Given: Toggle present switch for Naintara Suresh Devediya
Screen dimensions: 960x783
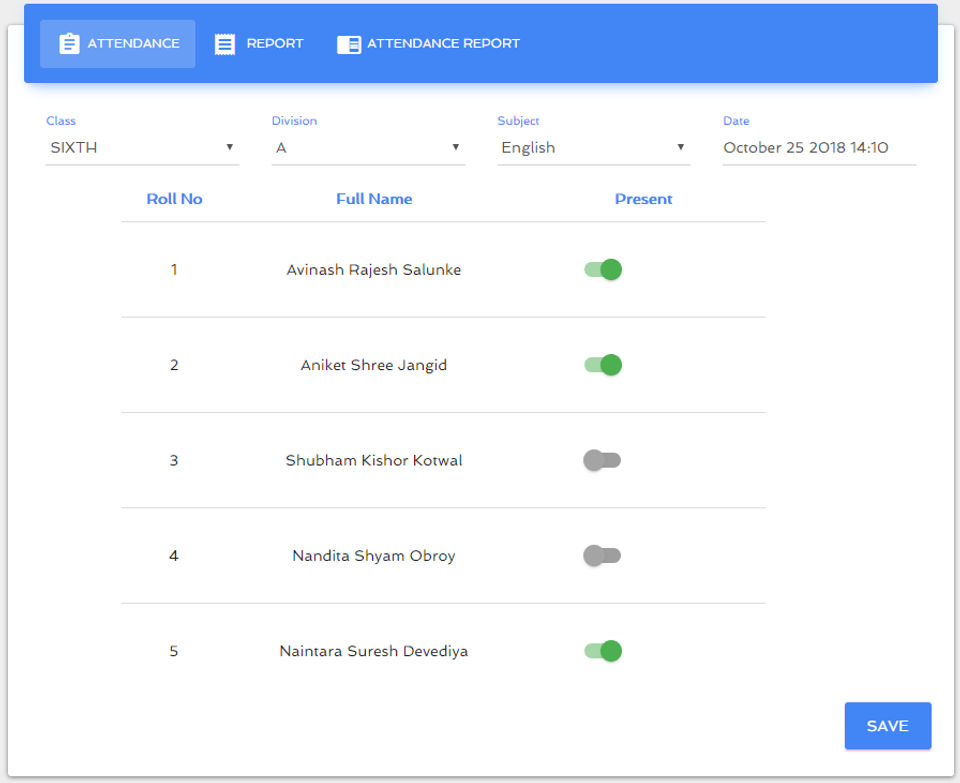Looking at the screenshot, I should (x=602, y=651).
